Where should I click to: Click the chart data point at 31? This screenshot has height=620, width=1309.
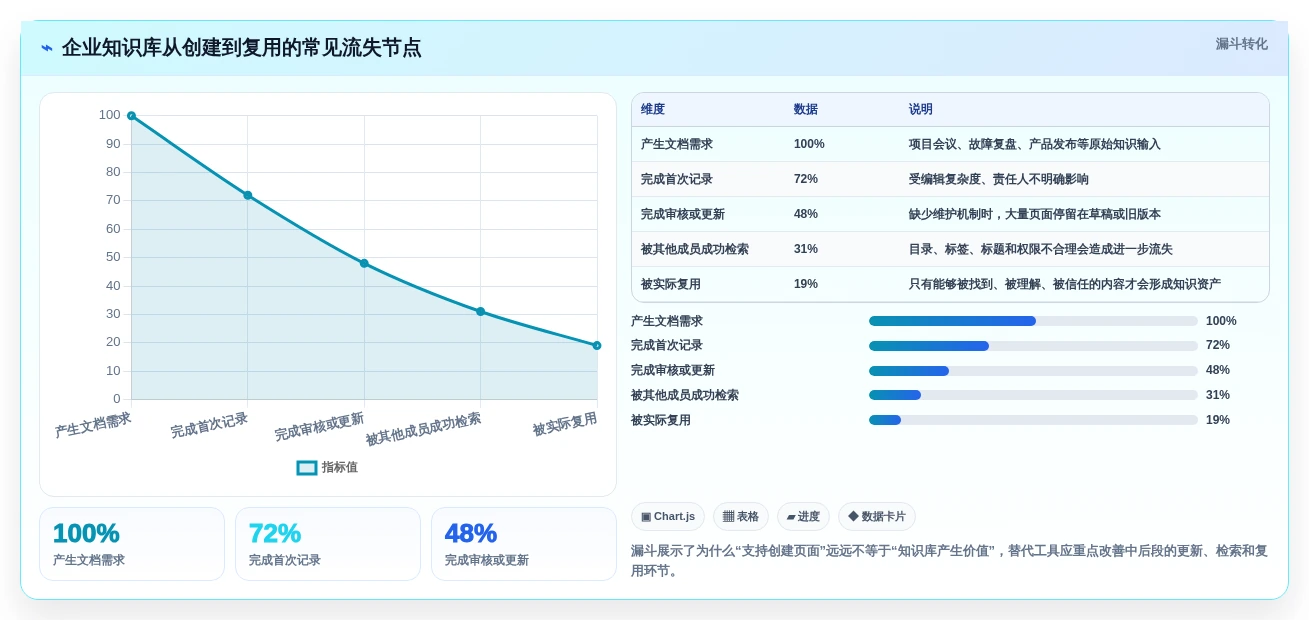pyautogui.click(x=480, y=311)
